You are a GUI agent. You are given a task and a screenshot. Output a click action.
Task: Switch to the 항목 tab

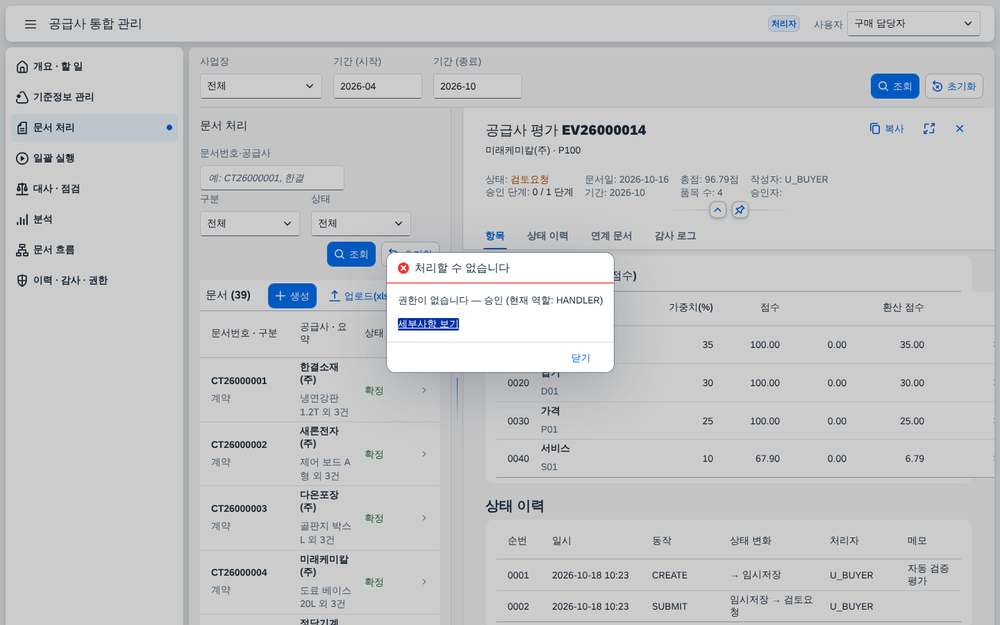point(495,236)
